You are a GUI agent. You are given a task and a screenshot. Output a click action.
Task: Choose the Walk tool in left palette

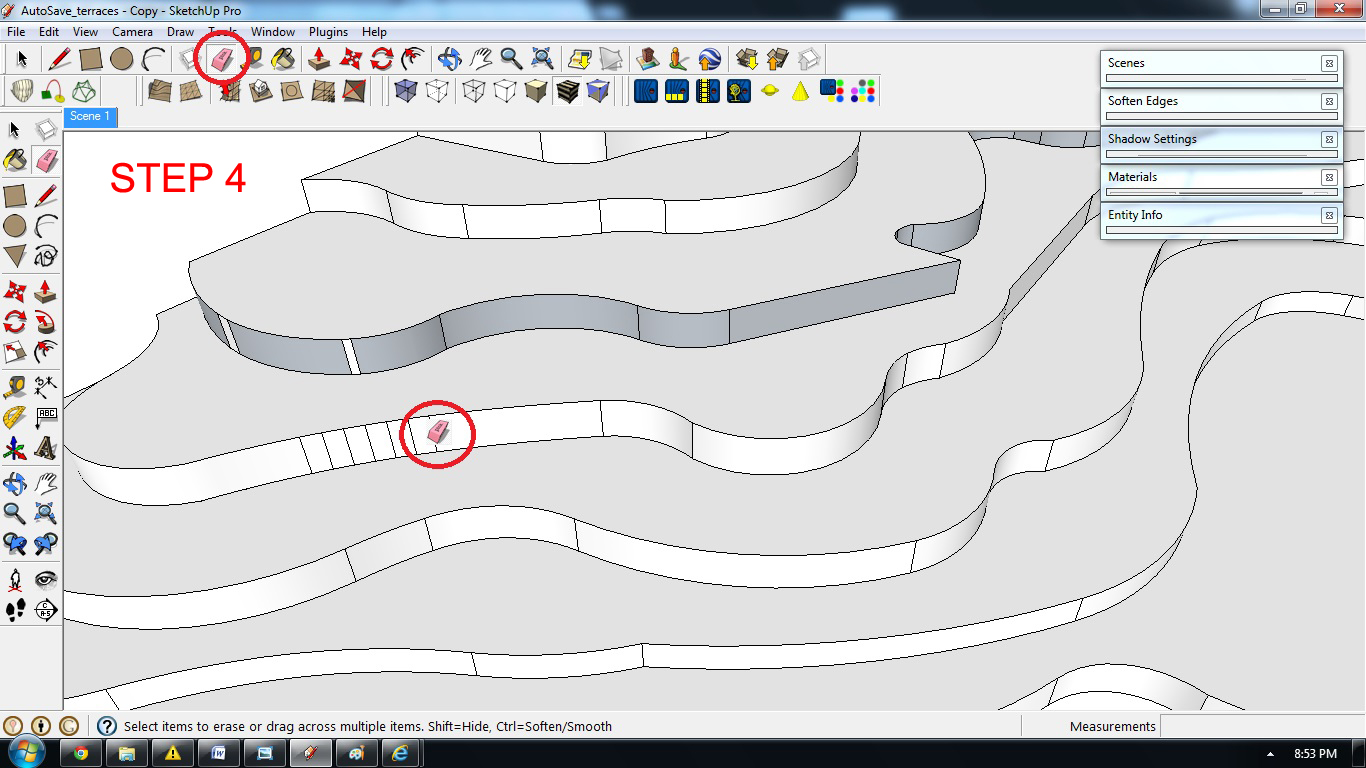(17, 610)
